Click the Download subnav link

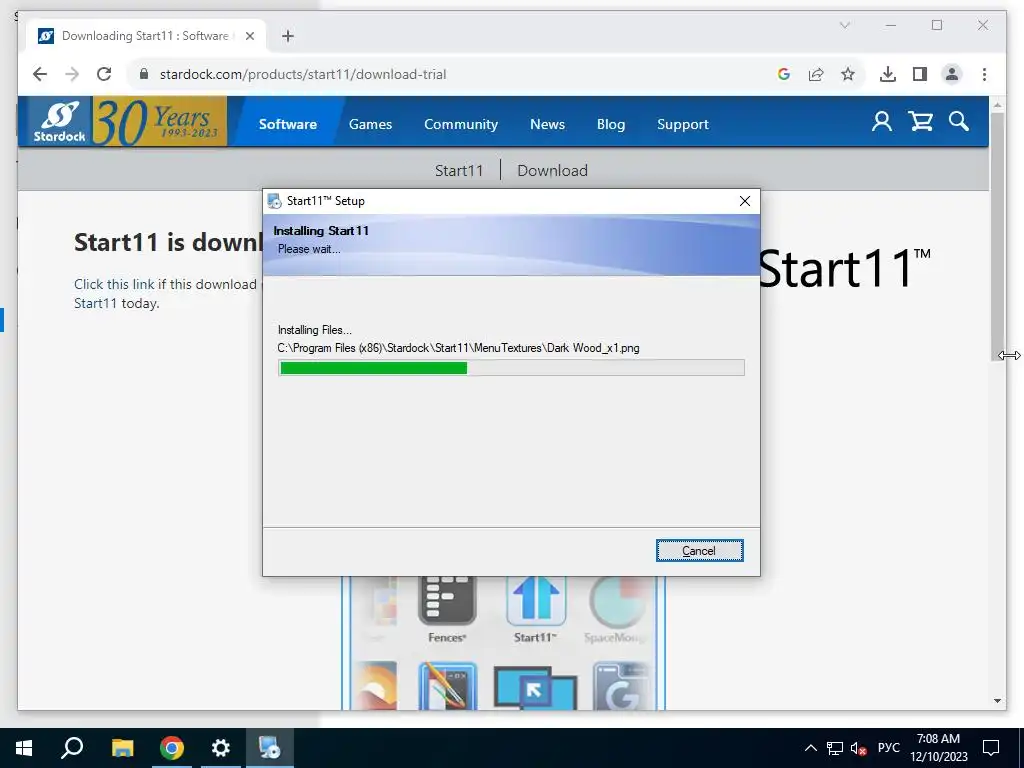tap(552, 170)
